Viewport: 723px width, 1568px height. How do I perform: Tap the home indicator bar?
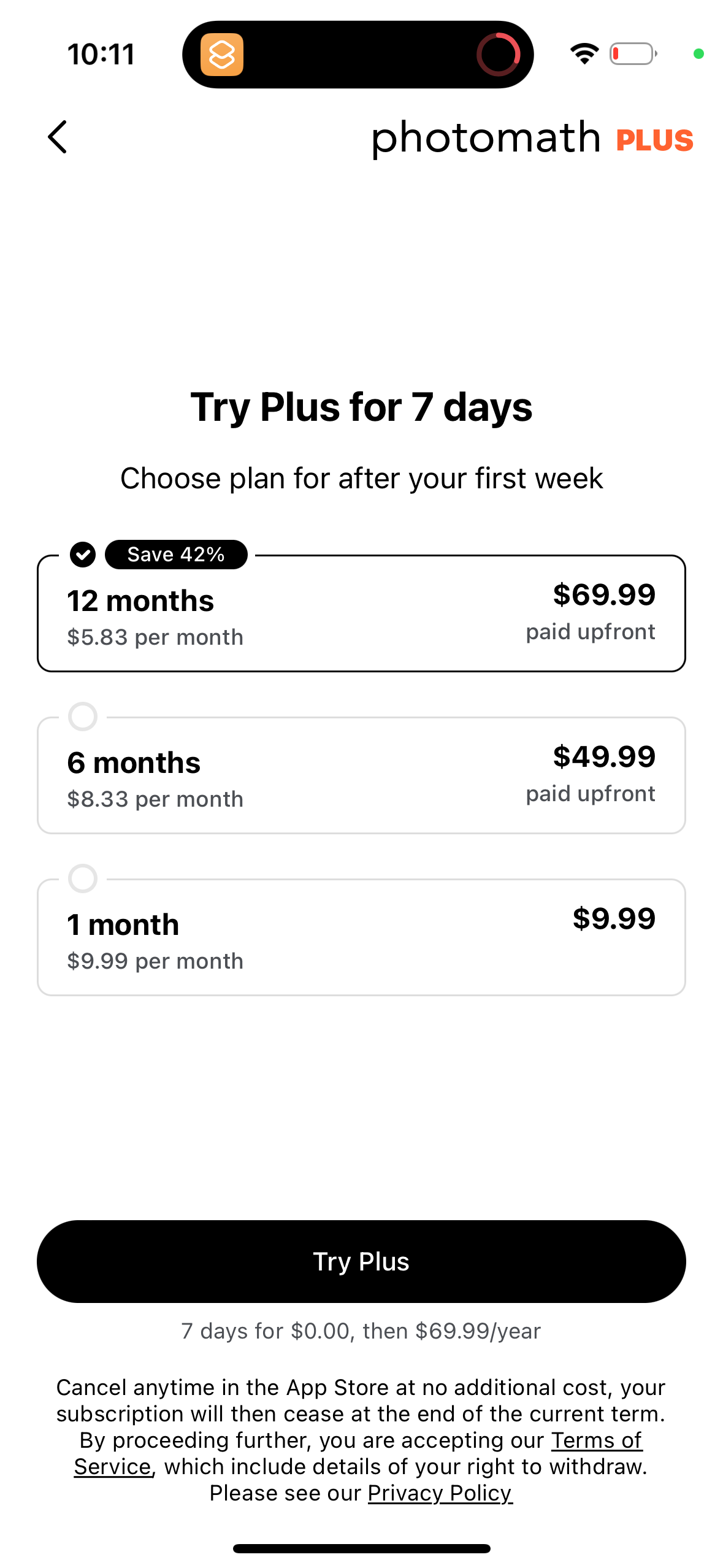[x=361, y=1548]
